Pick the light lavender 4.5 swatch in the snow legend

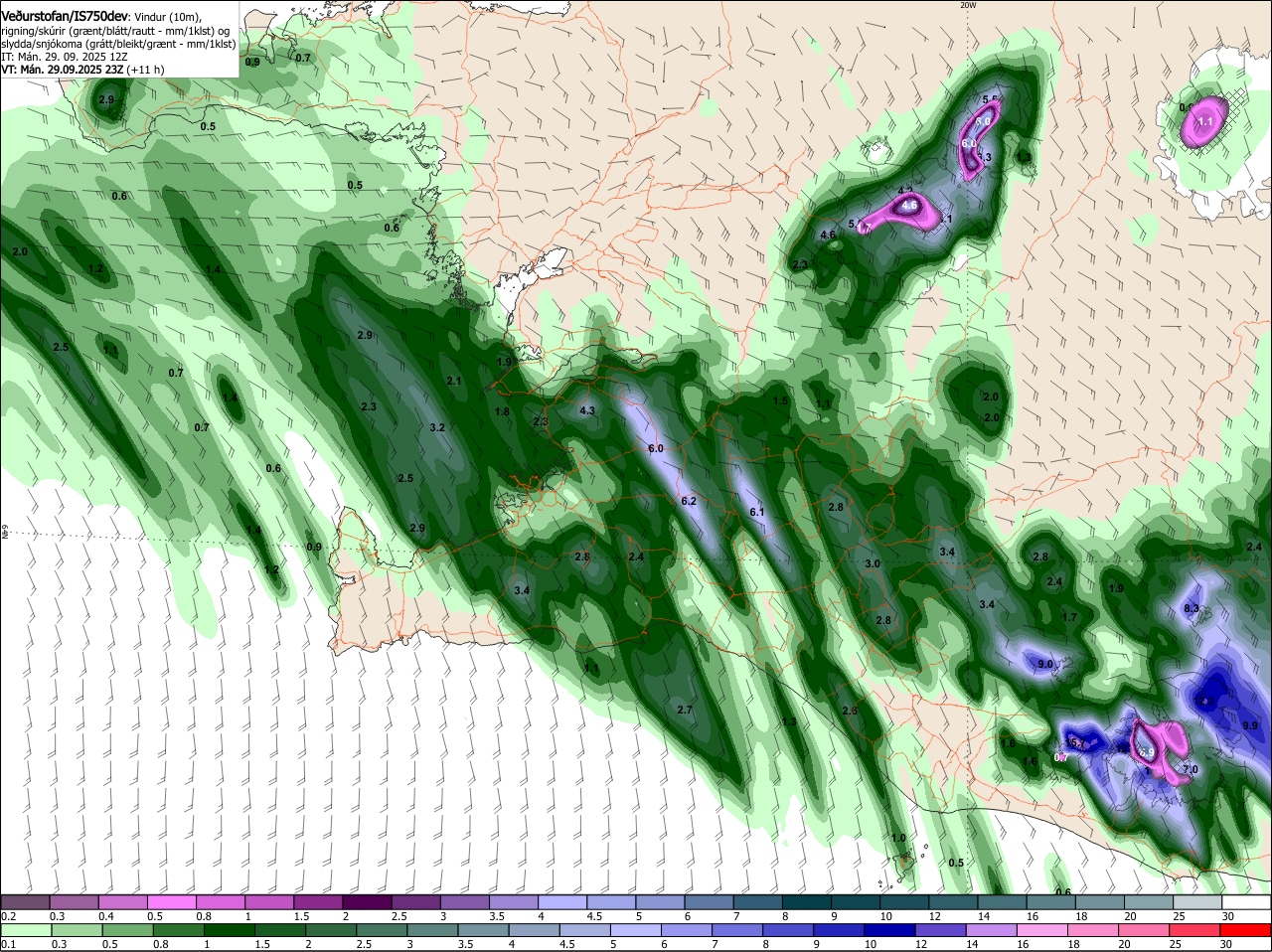[x=611, y=902]
